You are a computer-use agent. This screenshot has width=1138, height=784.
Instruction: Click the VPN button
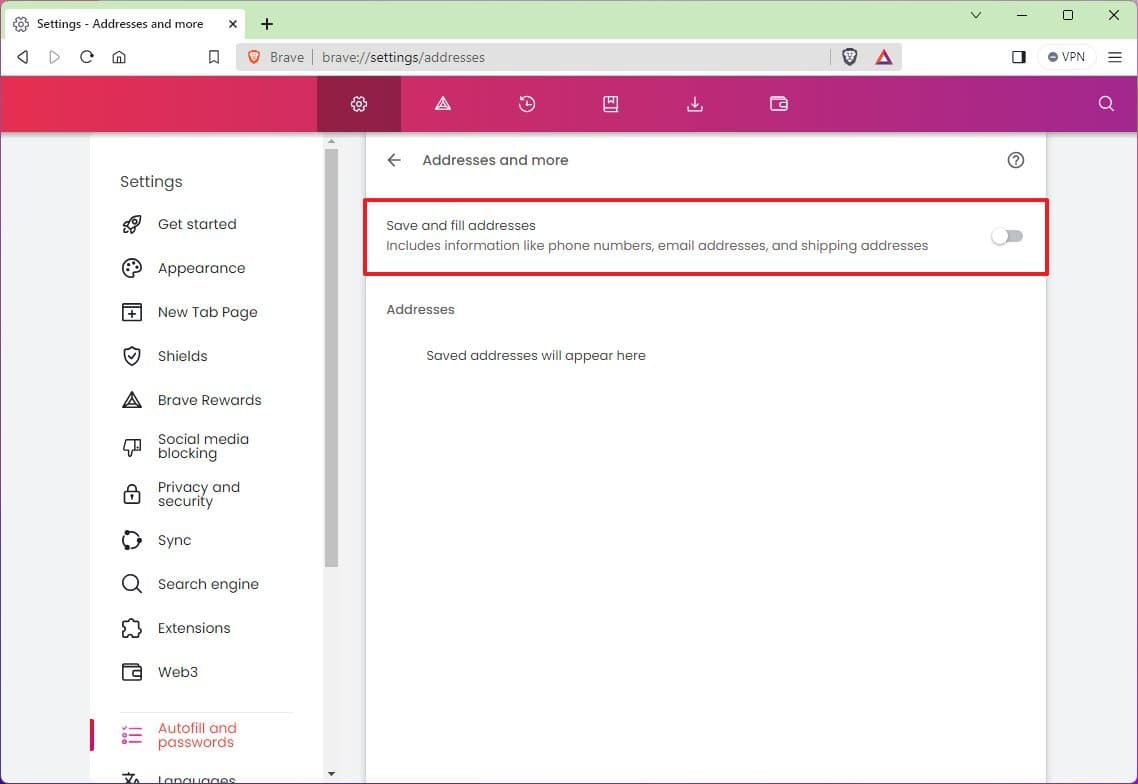[x=1067, y=57]
